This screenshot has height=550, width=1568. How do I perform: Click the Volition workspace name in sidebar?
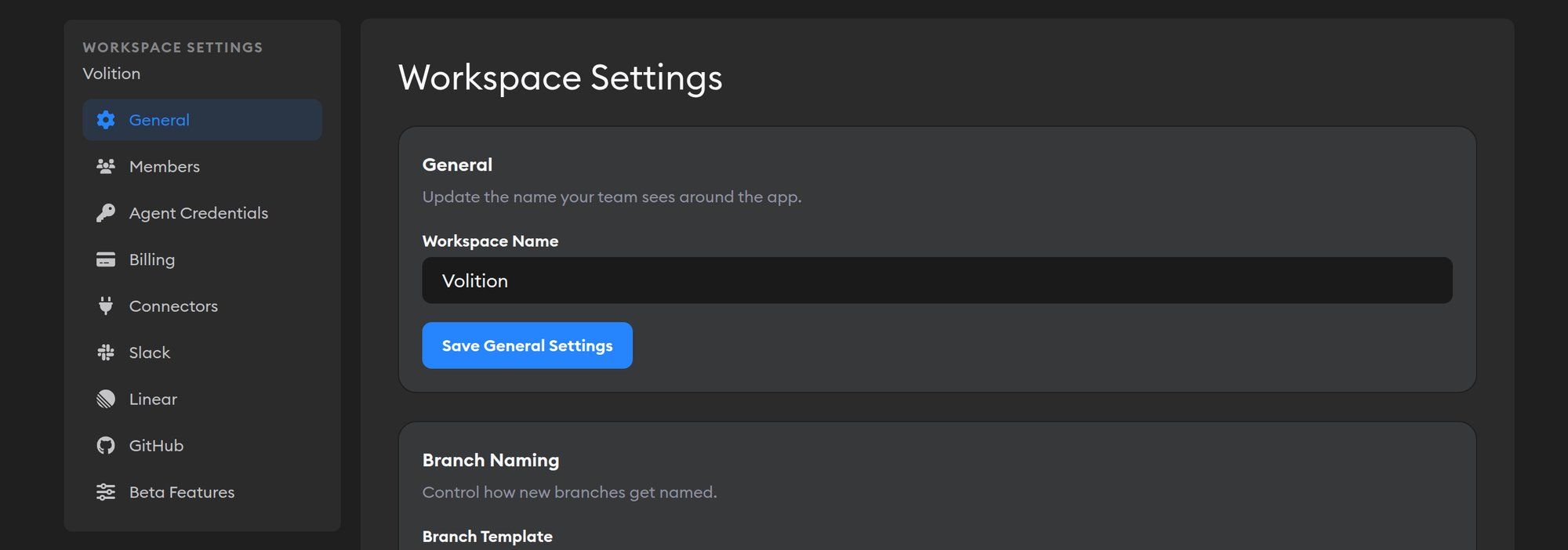[111, 74]
